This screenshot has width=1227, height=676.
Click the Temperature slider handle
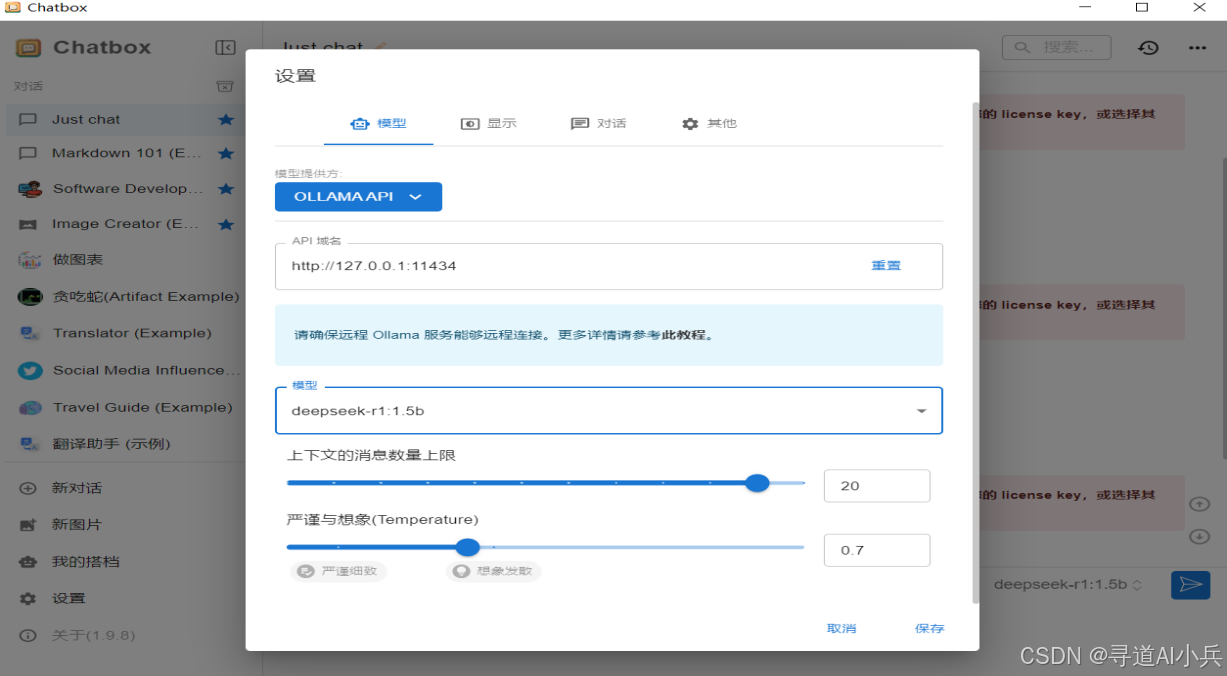coord(468,547)
